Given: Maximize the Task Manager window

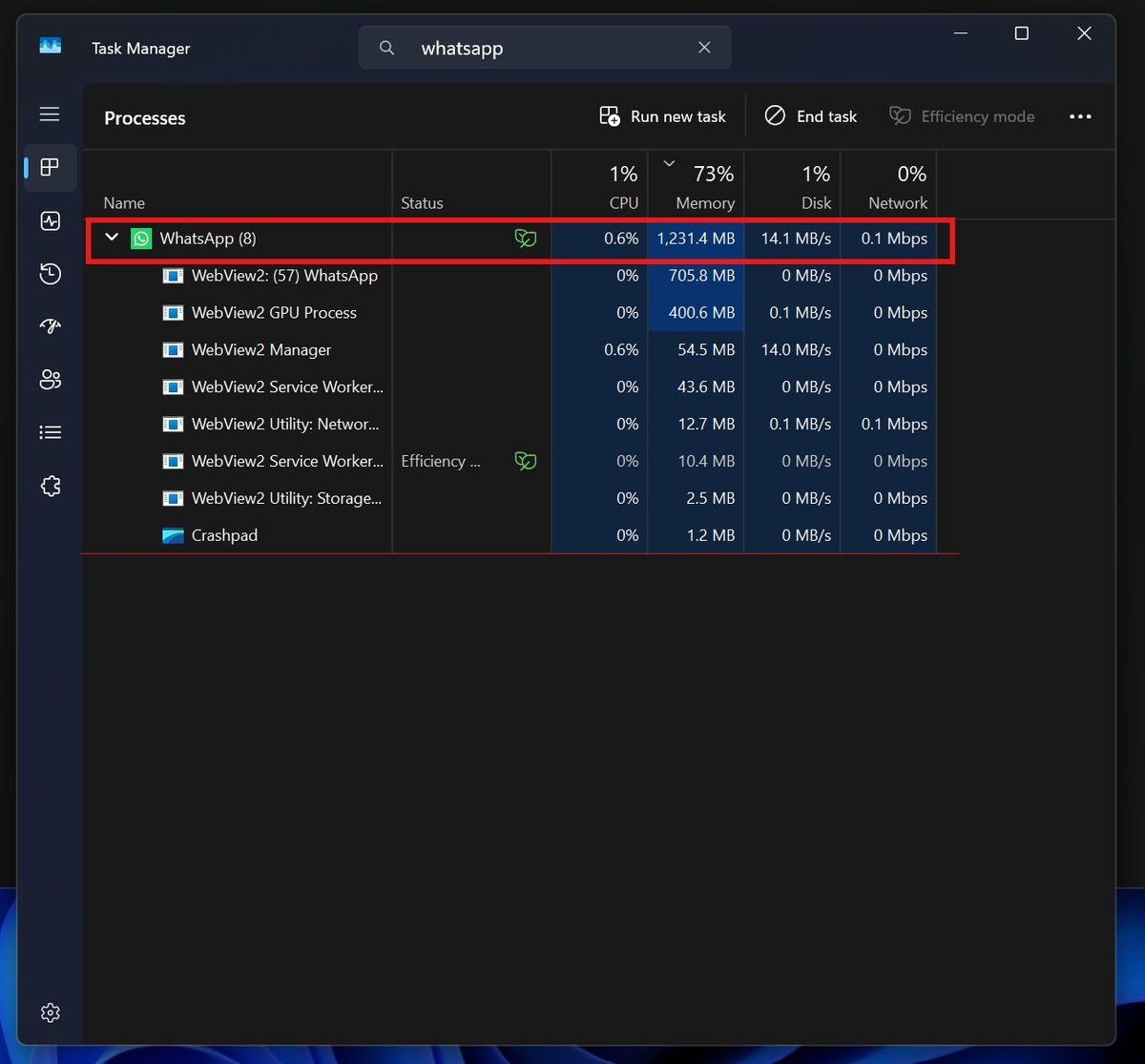Looking at the screenshot, I should click(x=1021, y=33).
